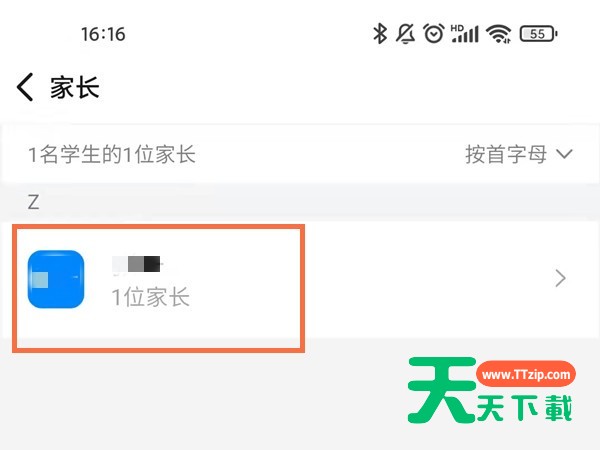Tap the 1名学生的1位家长 summary text
The width and height of the screenshot is (600, 450).
coord(112,154)
